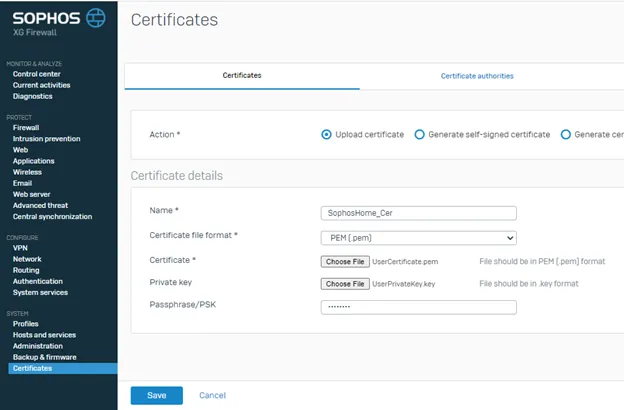Click the Save button
624x410 pixels.
(156, 395)
